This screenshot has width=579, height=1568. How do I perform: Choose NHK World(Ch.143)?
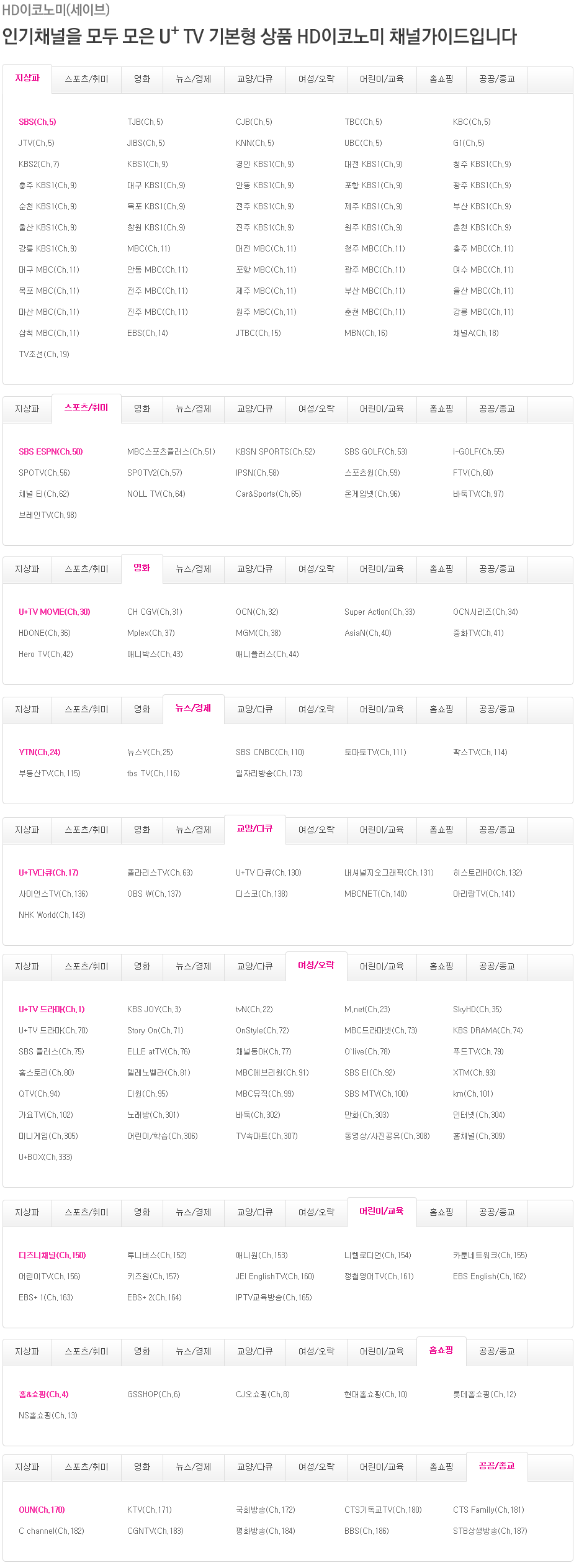click(52, 915)
